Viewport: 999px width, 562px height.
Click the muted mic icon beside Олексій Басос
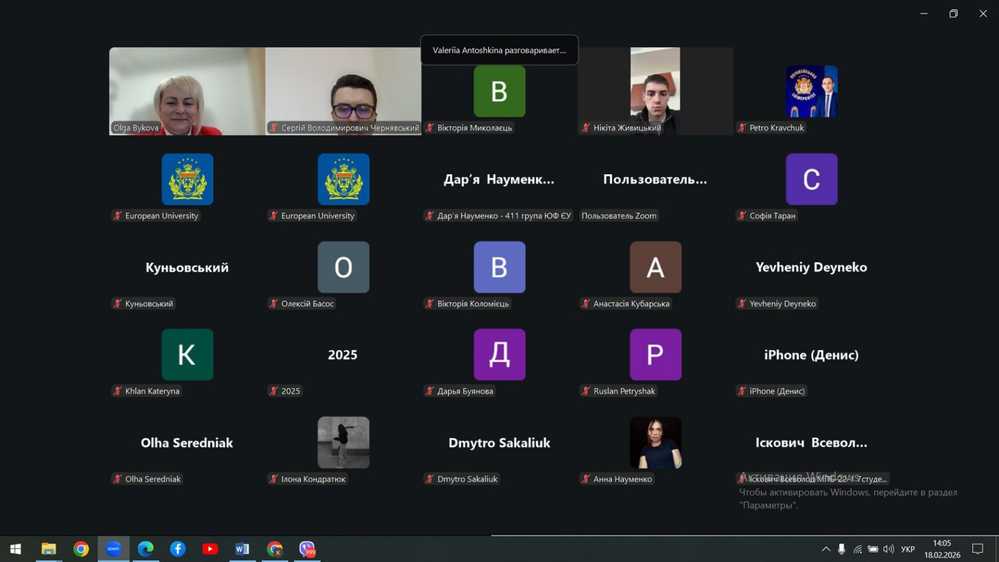point(273,303)
